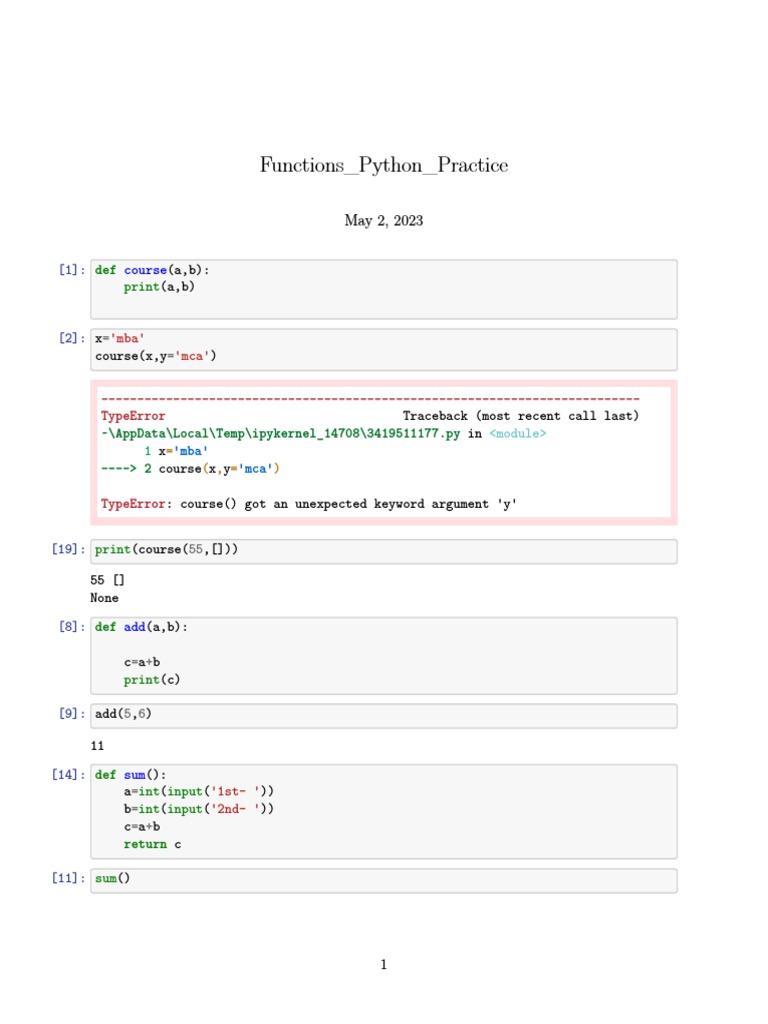Image resolution: width=768 pixels, height=1024 pixels.
Task: Select the [2] cell number label
Action: coord(70,338)
